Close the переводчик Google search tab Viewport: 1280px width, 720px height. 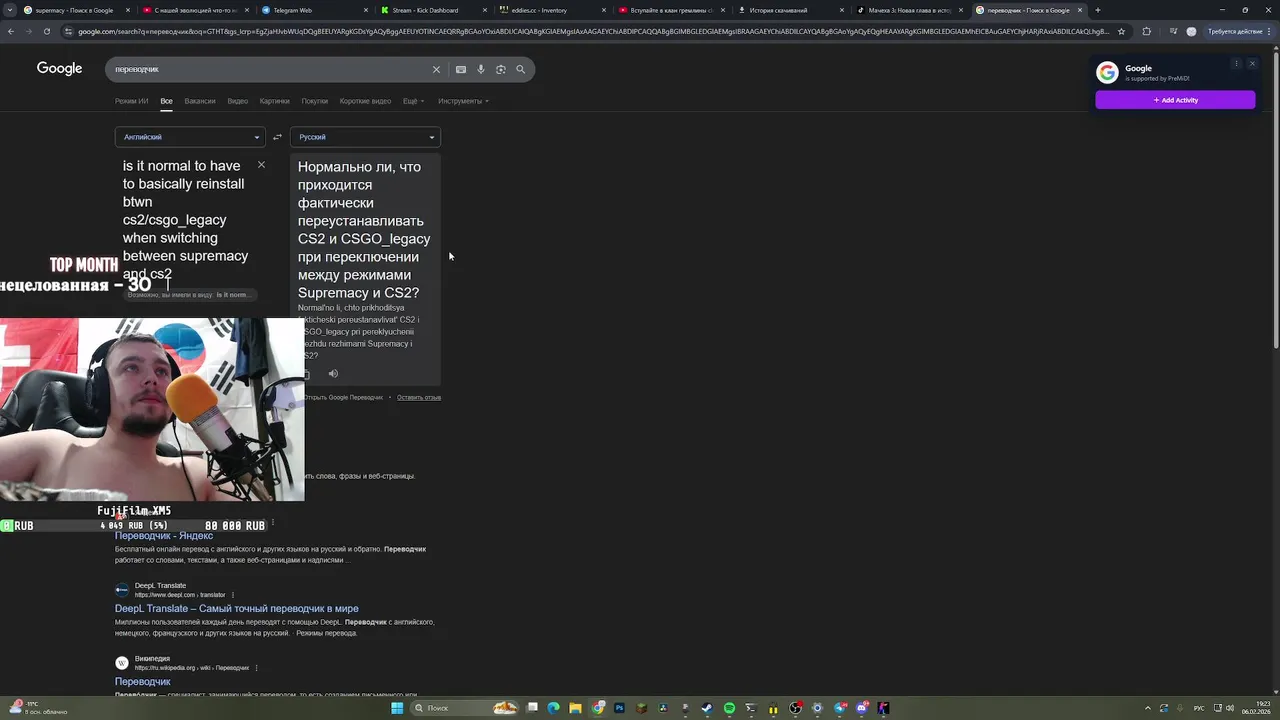[1080, 10]
